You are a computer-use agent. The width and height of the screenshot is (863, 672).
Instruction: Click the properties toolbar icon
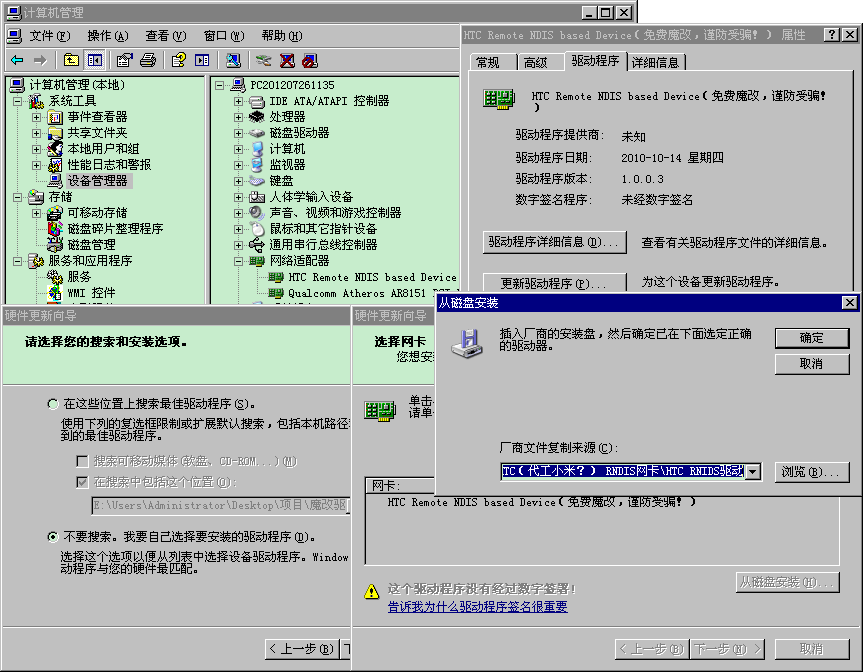pyautogui.click(x=124, y=60)
